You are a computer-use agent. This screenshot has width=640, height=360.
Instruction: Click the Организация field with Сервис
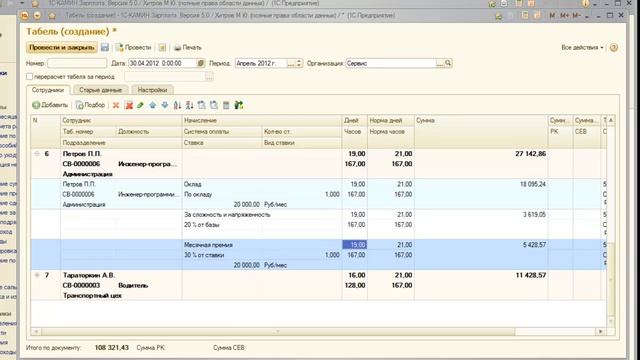(391, 63)
